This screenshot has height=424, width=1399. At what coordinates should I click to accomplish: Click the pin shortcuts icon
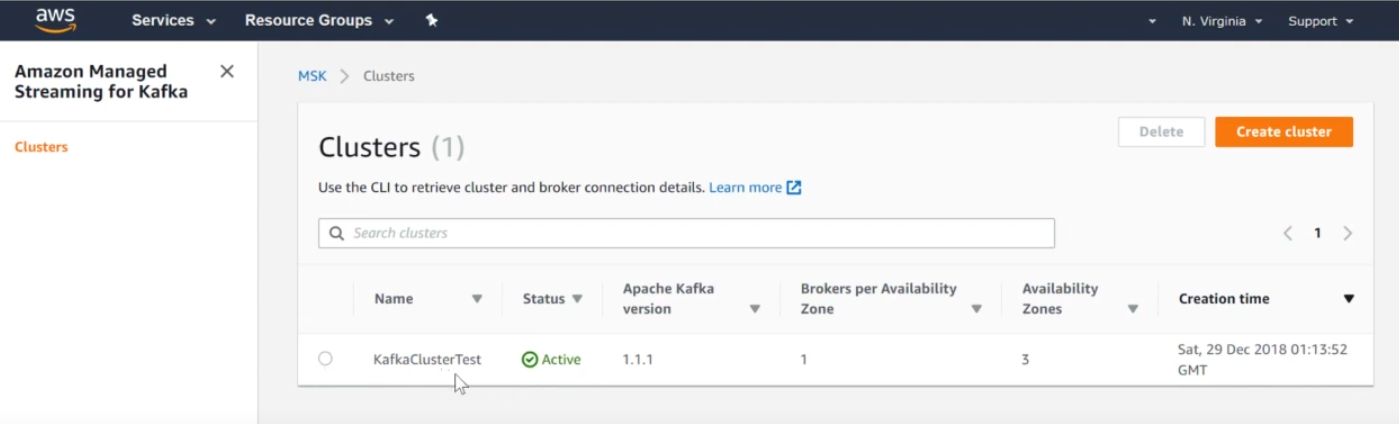[x=432, y=20]
